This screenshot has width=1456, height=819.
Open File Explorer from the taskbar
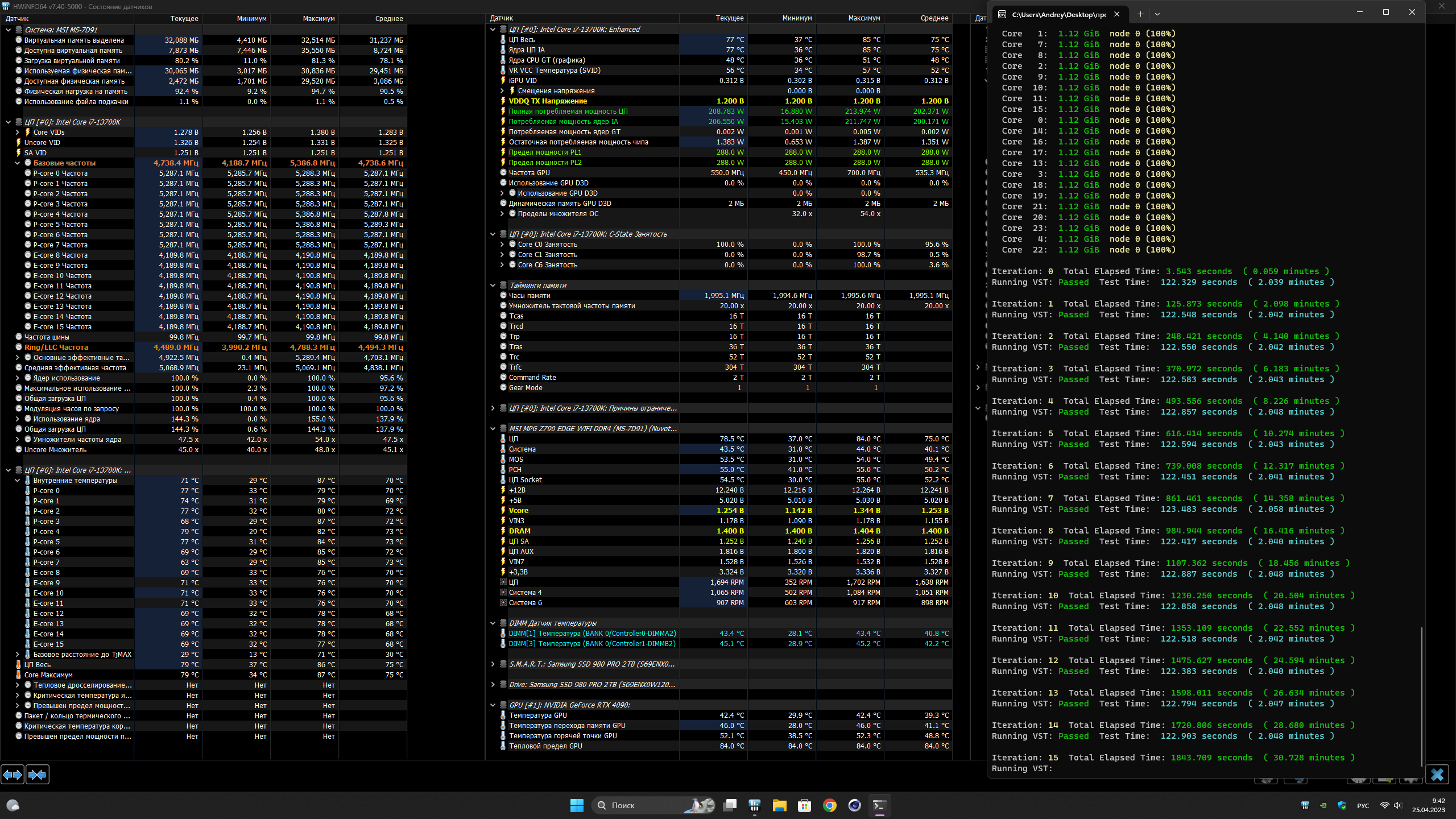click(779, 805)
